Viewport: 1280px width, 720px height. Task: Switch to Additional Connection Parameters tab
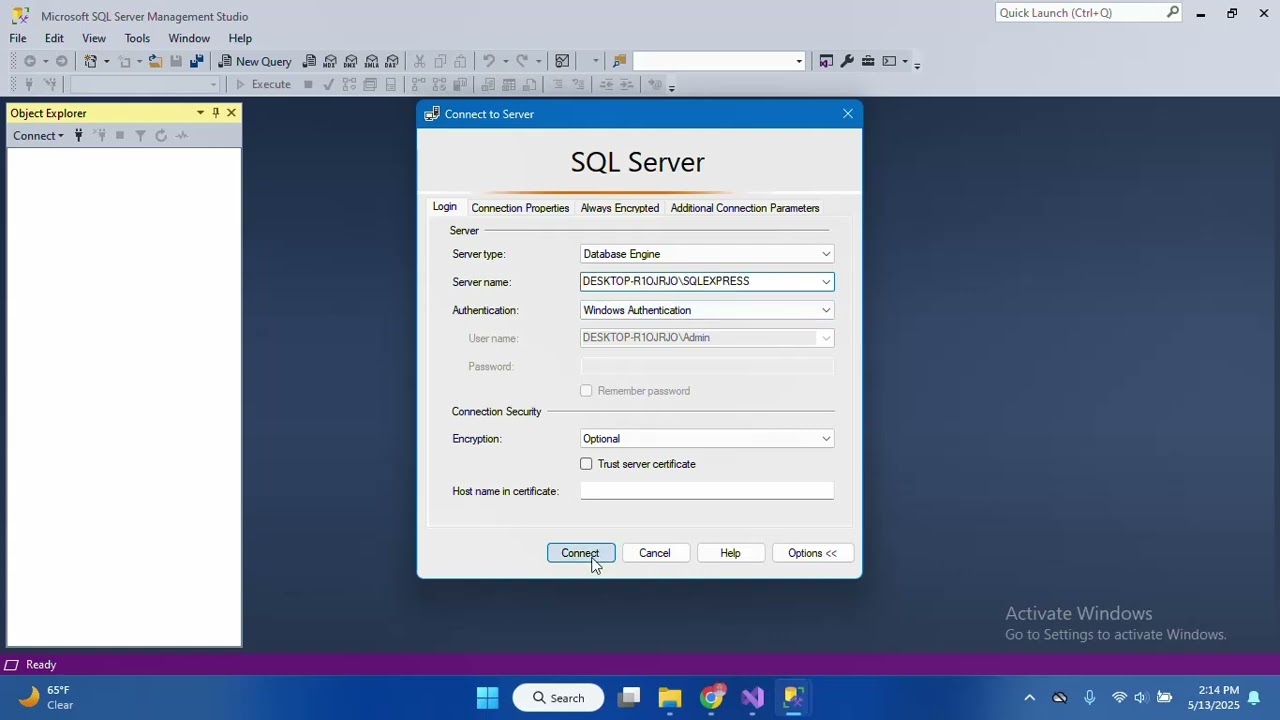[745, 208]
